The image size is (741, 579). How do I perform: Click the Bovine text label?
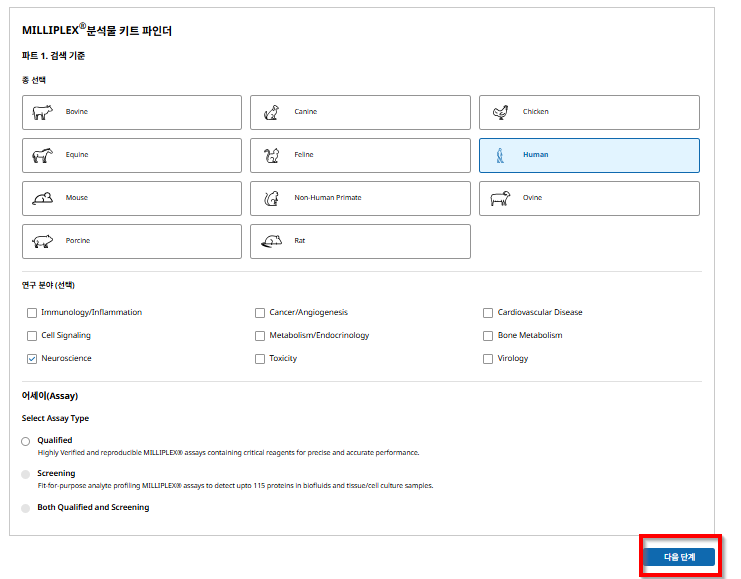(x=77, y=112)
